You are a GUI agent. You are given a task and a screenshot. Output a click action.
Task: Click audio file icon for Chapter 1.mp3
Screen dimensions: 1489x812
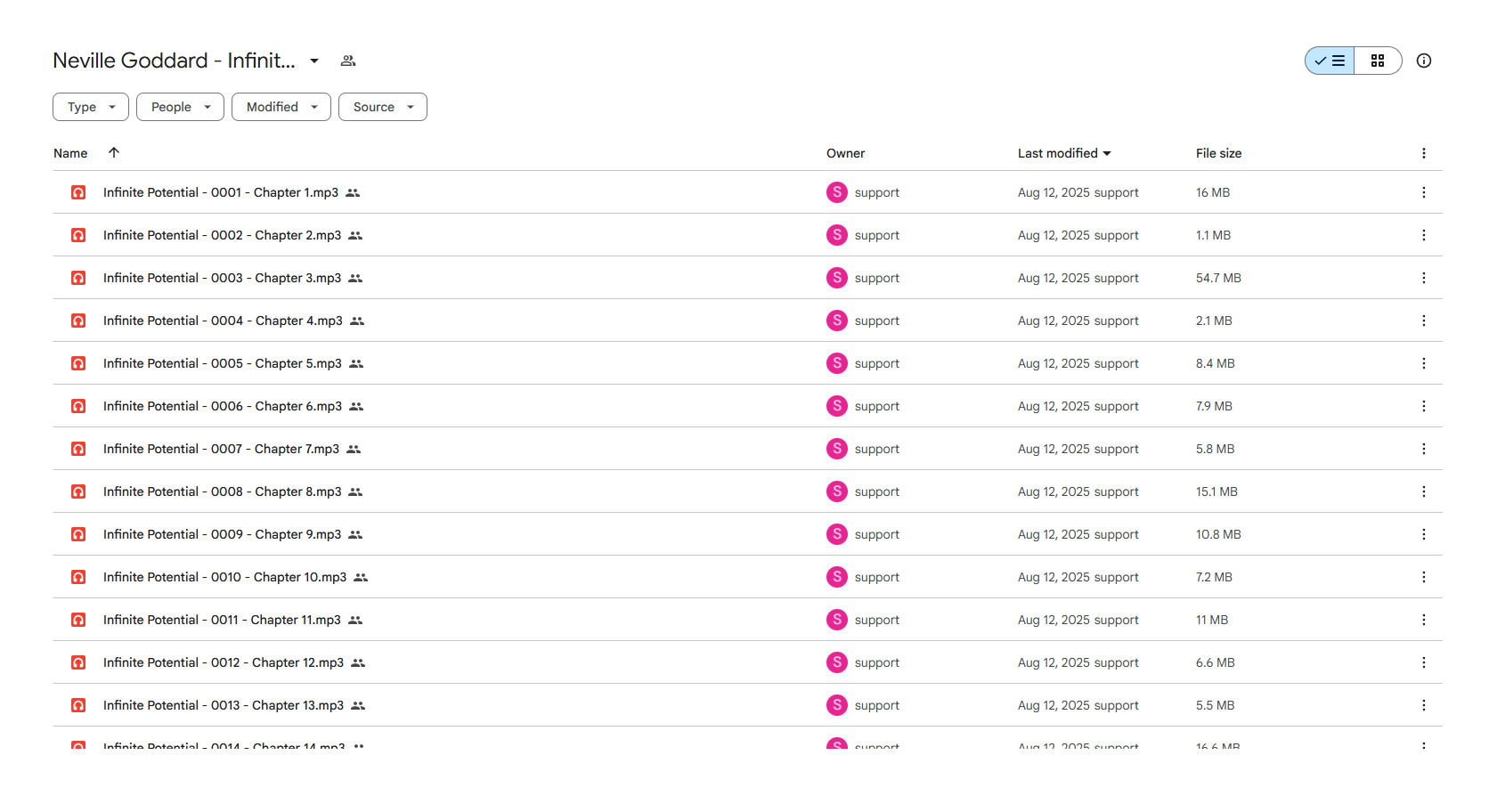(78, 192)
